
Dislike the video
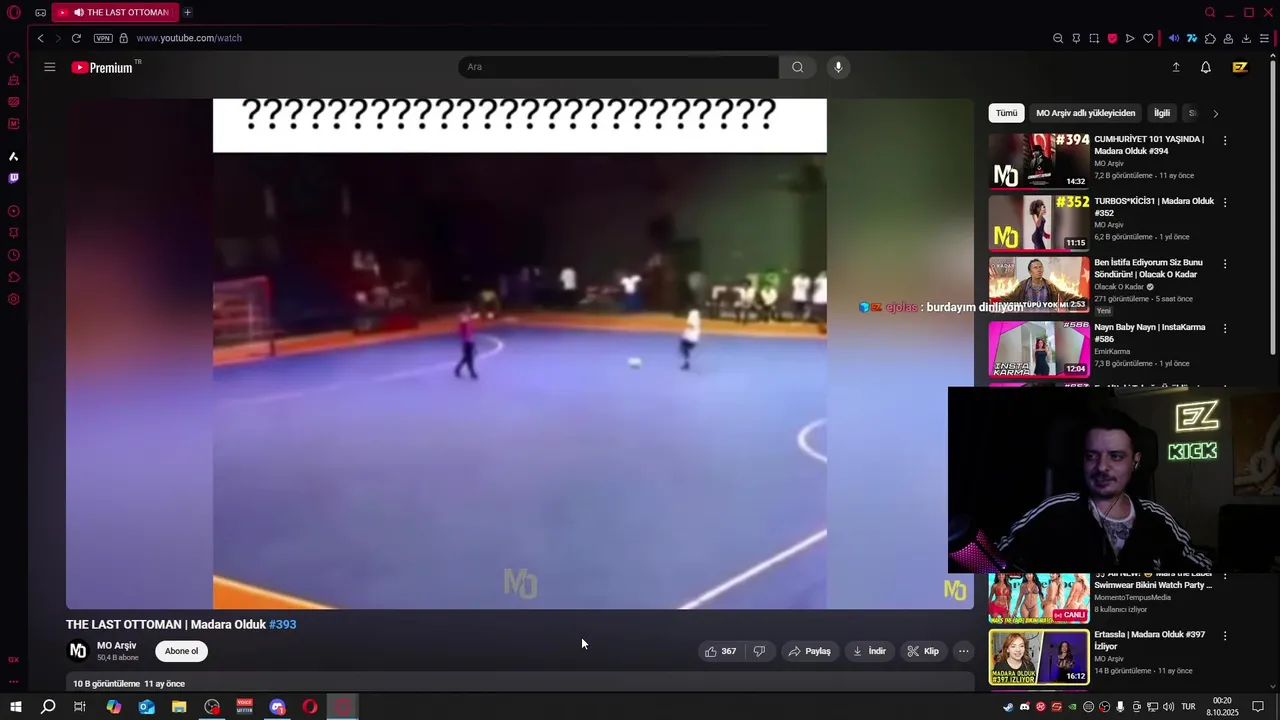click(759, 651)
